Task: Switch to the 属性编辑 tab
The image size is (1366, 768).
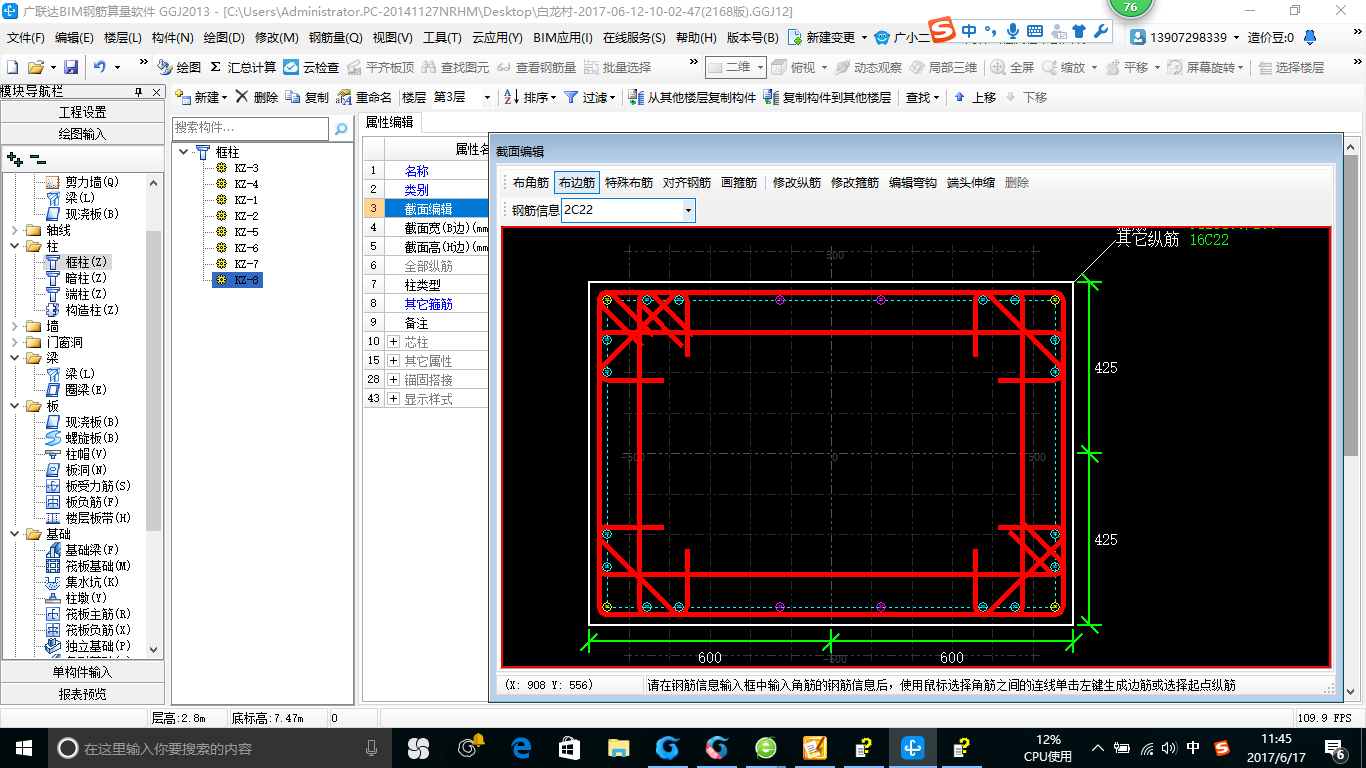Action: pos(390,122)
